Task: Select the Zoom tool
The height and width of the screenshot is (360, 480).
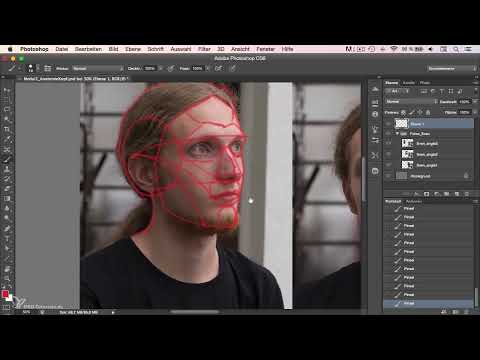Action: (x=7, y=278)
